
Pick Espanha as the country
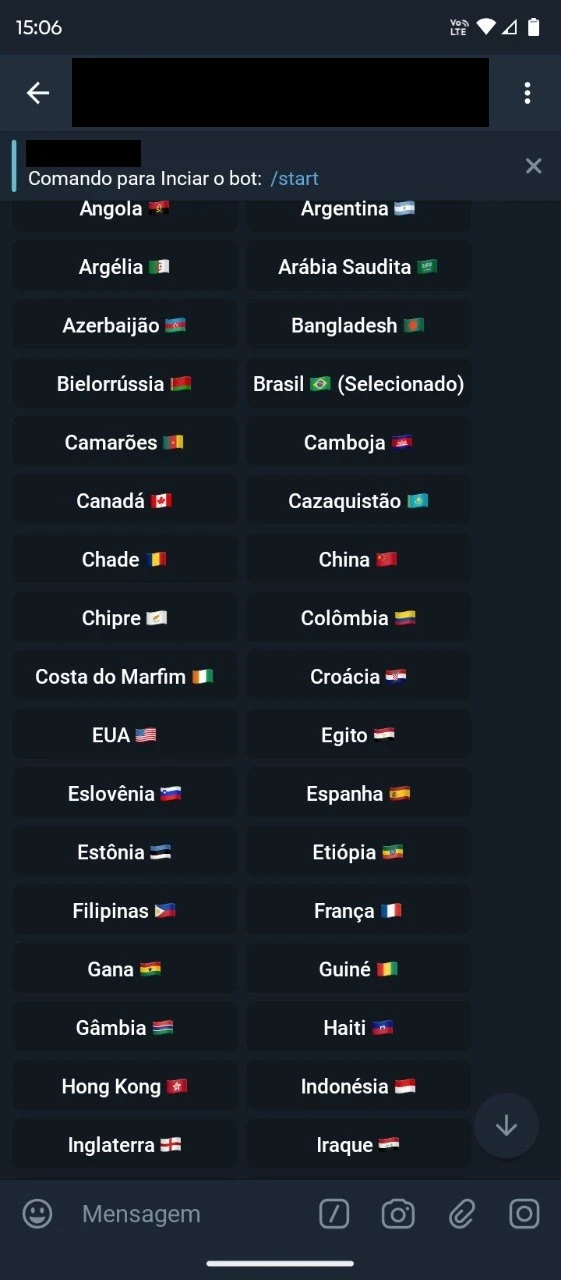(x=358, y=794)
